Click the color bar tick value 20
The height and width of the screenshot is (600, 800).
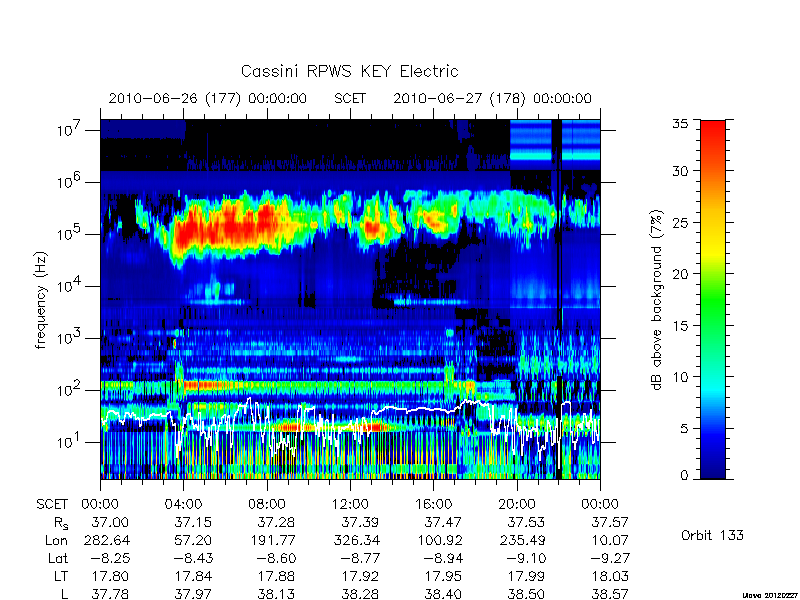(681, 274)
